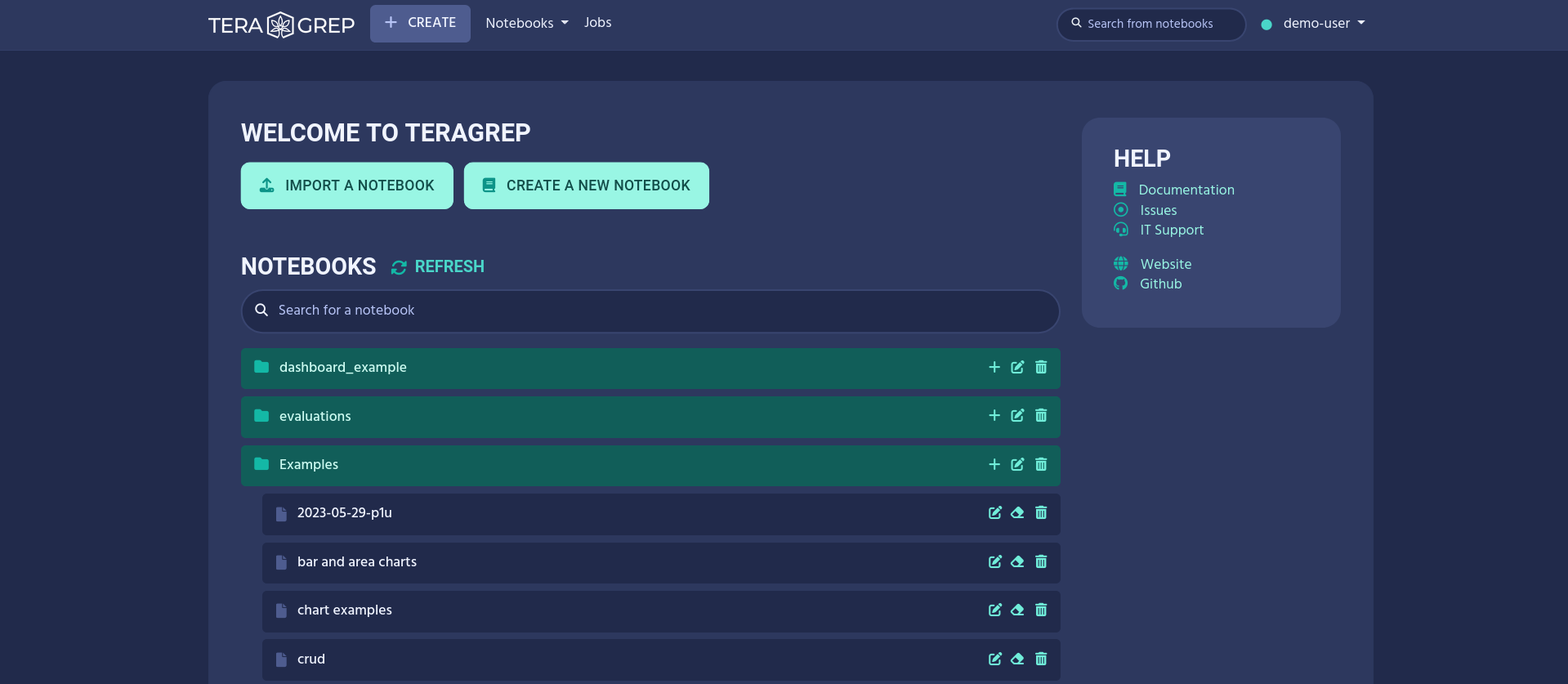Open the demo-user account dropdown
Screen dimensions: 1568x684
pos(1324,23)
